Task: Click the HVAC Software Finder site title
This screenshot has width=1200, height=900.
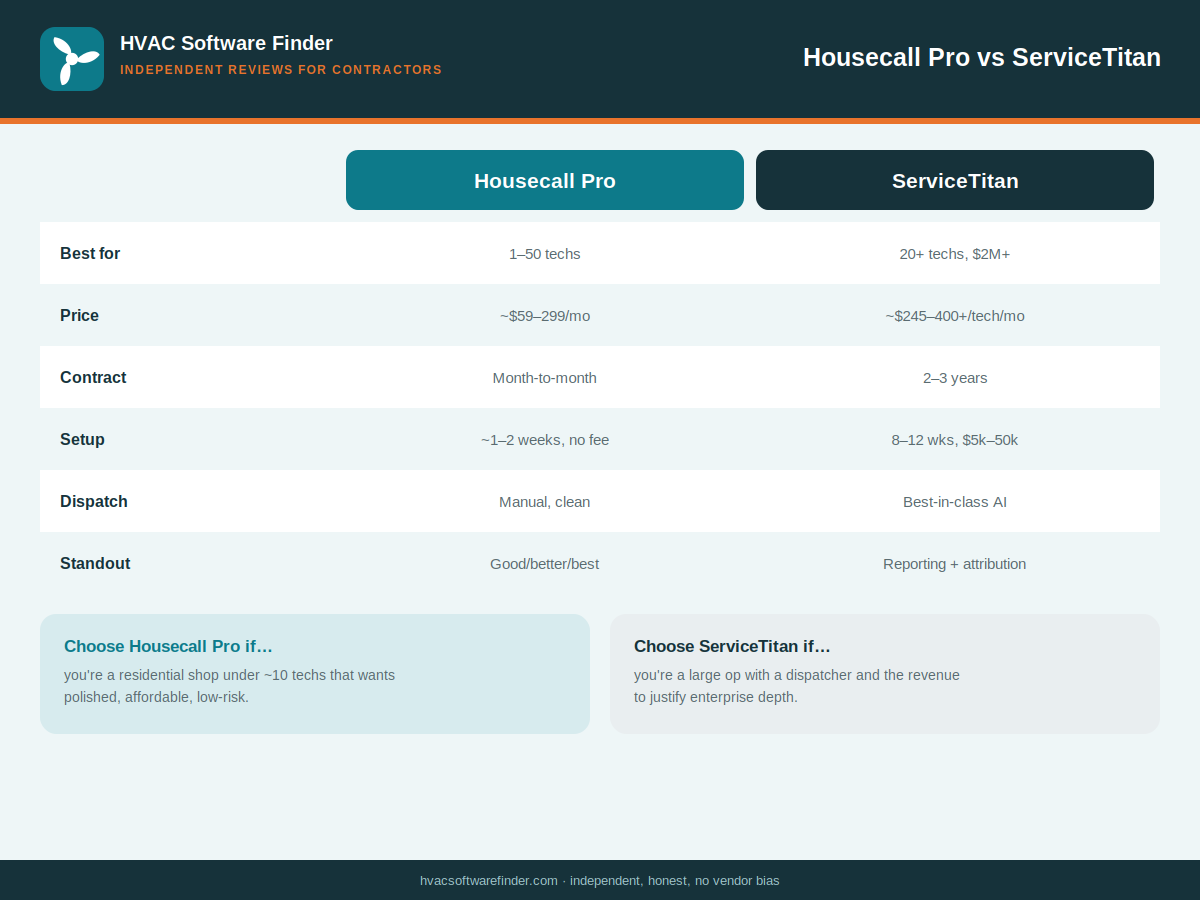Action: [226, 43]
